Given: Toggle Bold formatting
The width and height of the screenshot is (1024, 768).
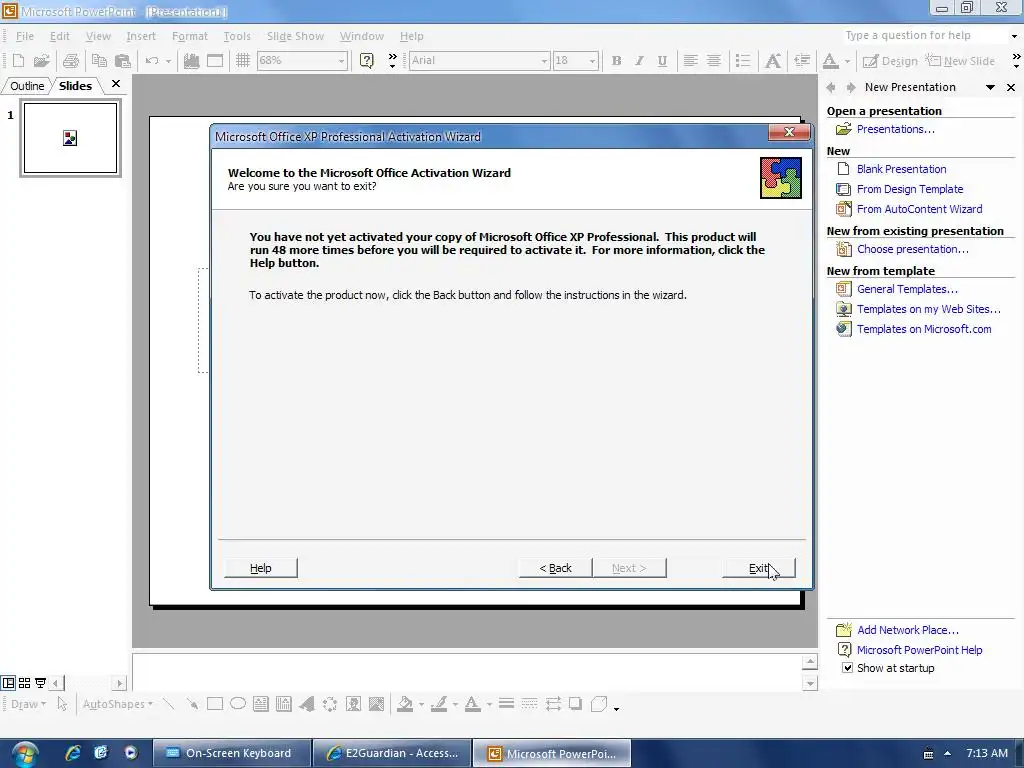Looking at the screenshot, I should coord(616,61).
